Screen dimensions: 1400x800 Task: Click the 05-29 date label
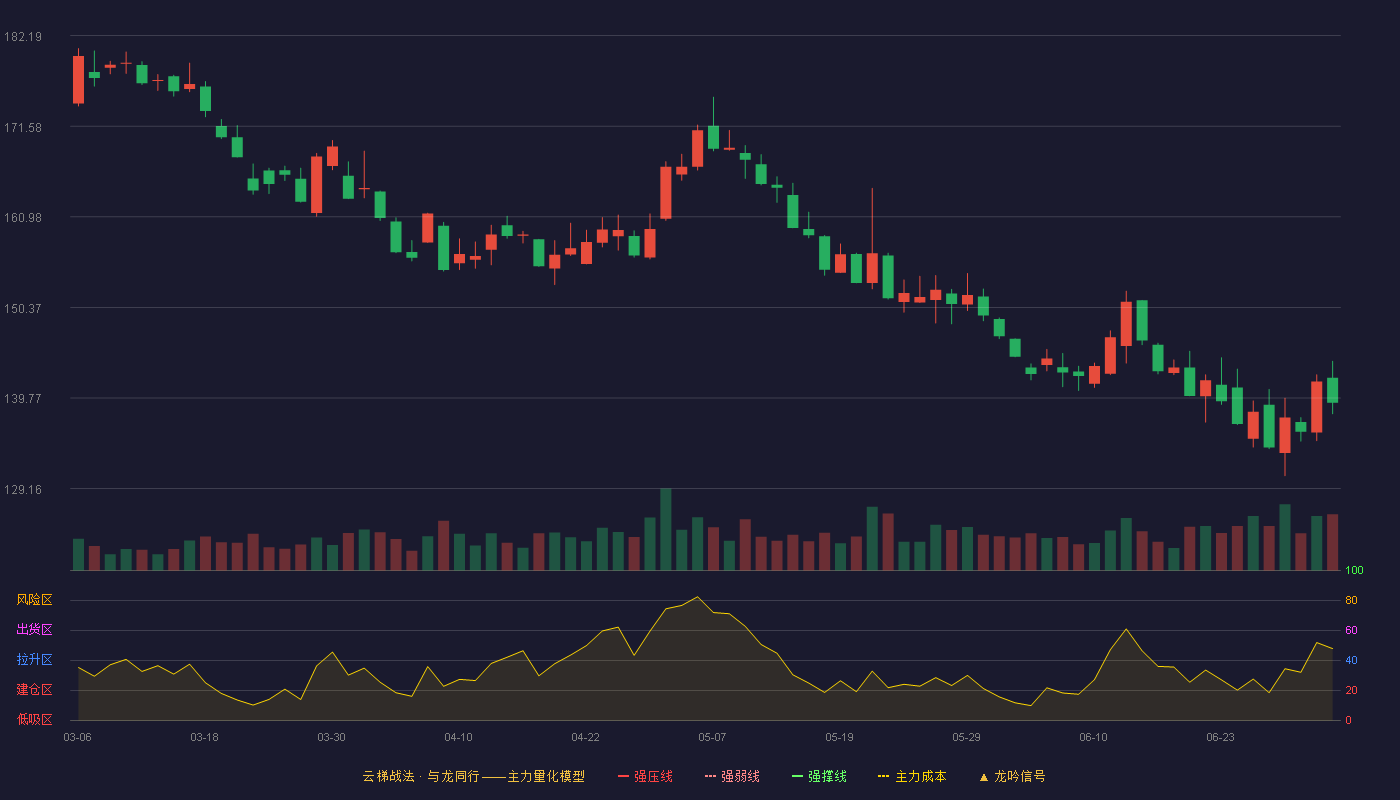[x=966, y=737]
